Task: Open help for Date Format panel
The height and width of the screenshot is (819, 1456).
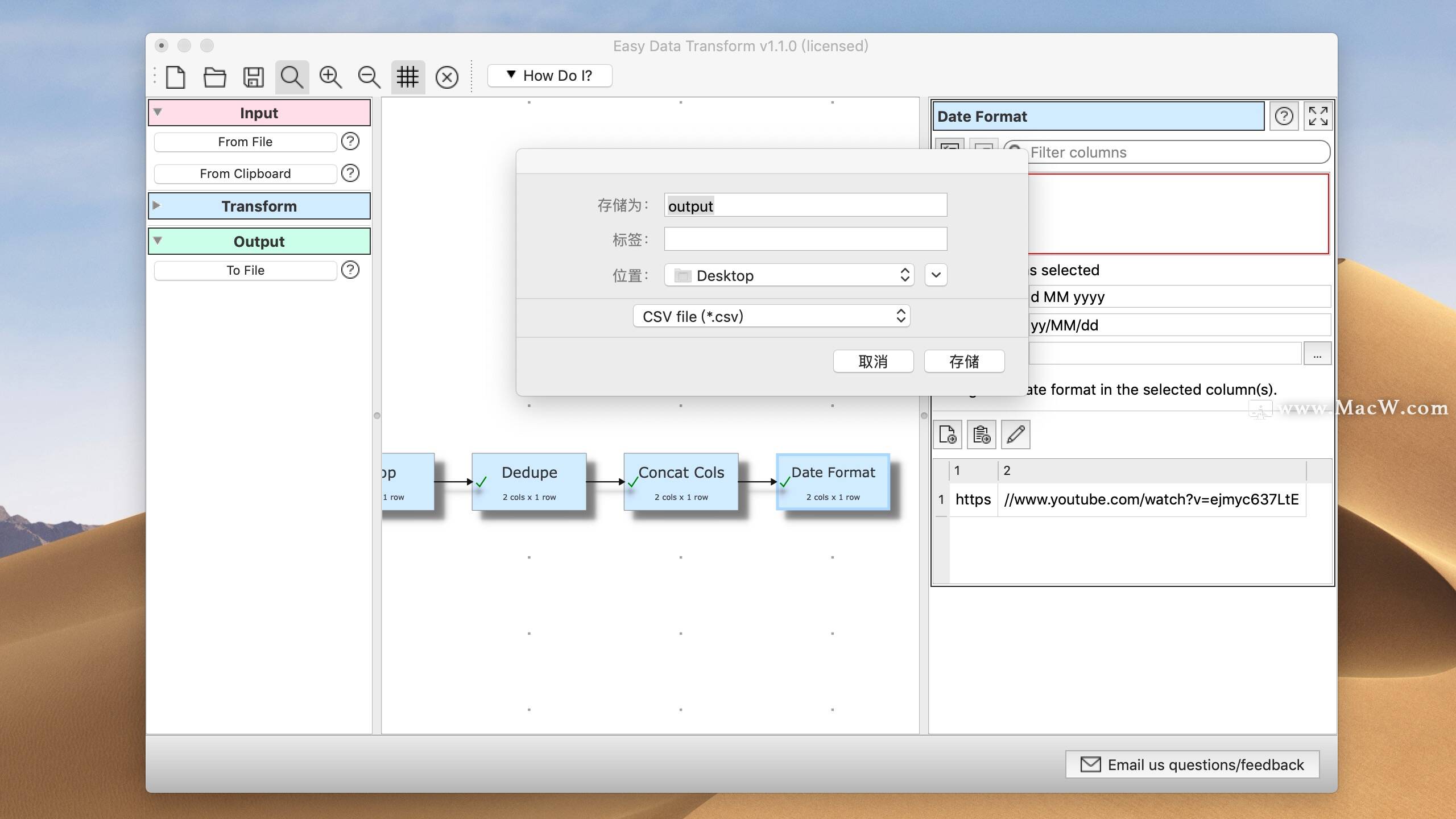Action: pos(1284,116)
